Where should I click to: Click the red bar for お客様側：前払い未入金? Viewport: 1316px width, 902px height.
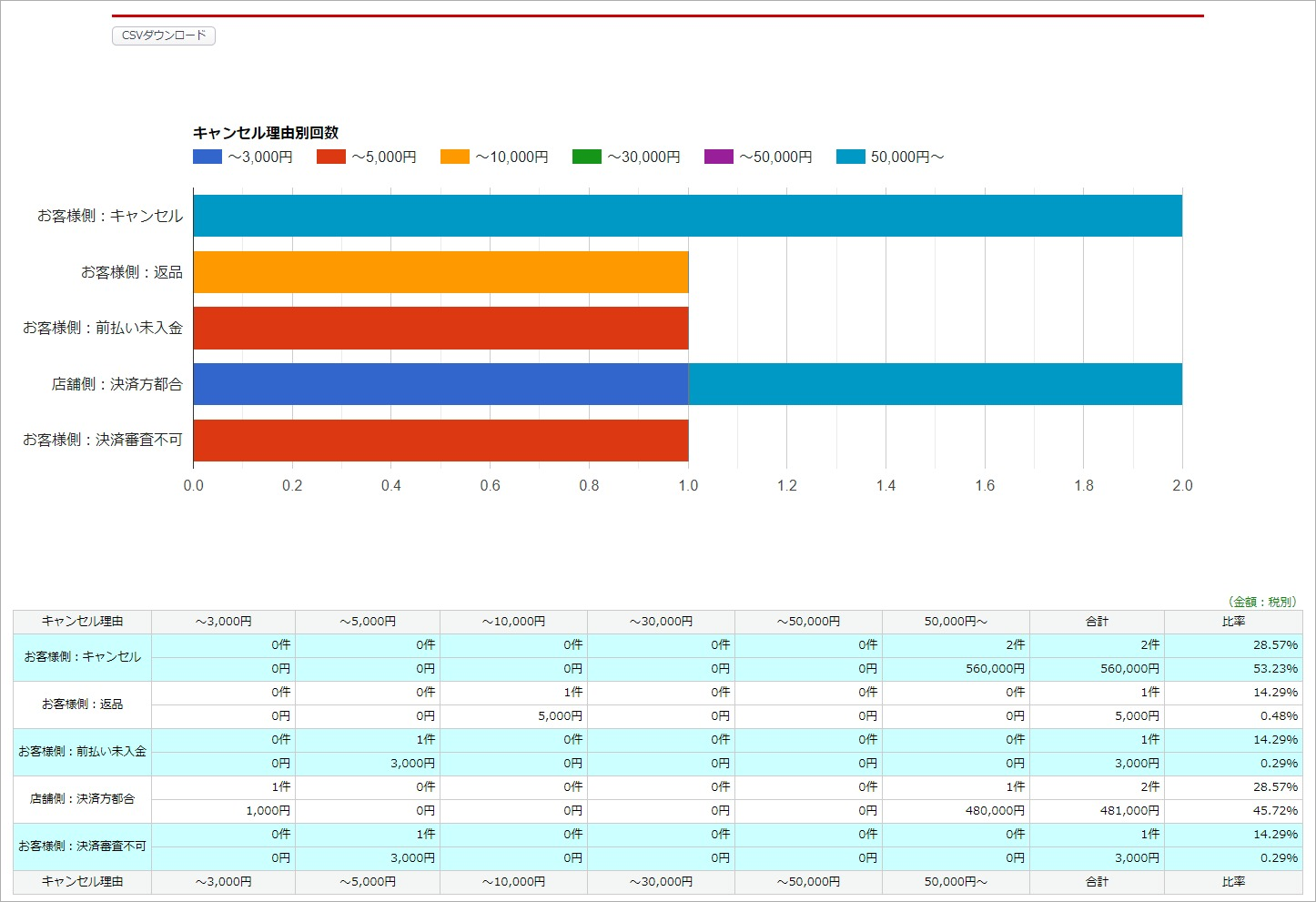[440, 328]
